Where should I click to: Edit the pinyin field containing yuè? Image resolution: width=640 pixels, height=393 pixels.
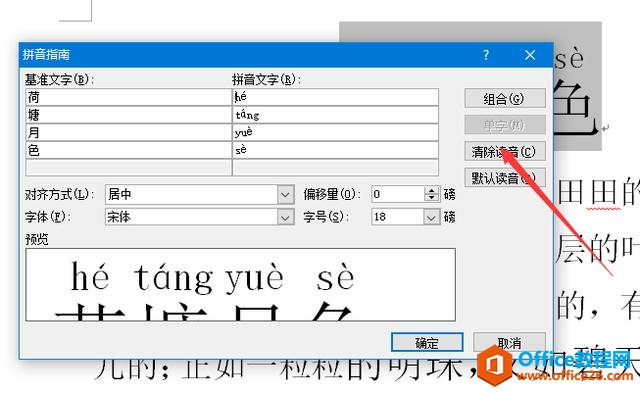(x=336, y=133)
